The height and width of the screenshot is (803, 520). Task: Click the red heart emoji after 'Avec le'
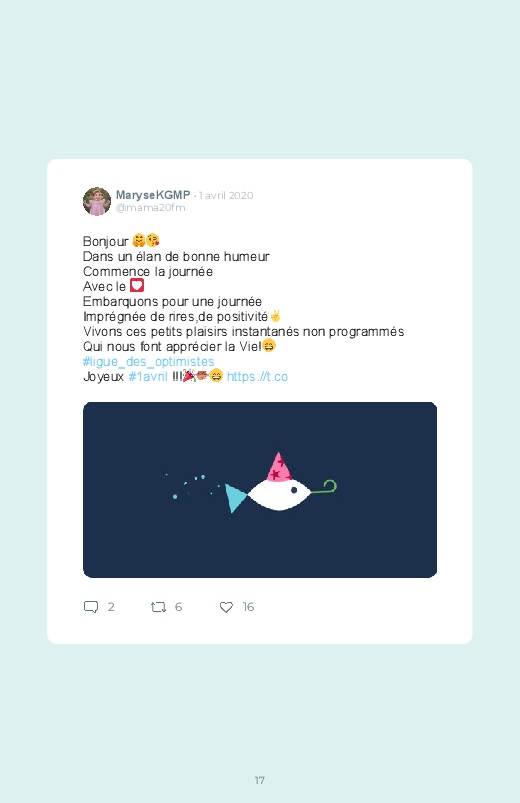[137, 286]
